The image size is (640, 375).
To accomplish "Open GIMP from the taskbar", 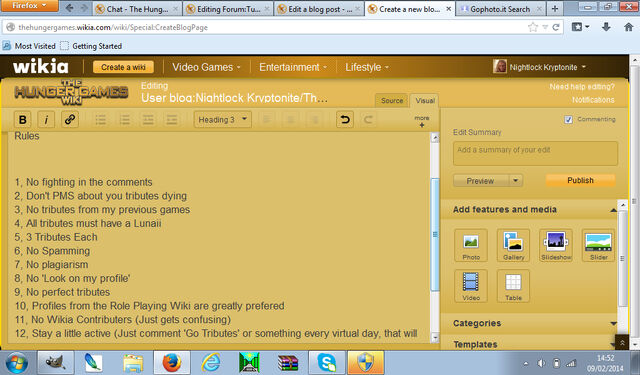I will coord(56,363).
